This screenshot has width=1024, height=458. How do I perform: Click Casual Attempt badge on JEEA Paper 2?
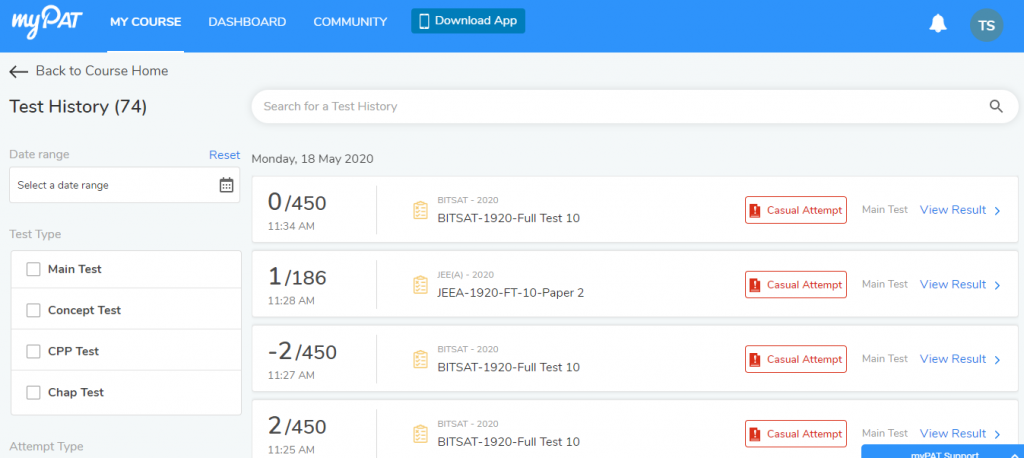click(x=795, y=285)
